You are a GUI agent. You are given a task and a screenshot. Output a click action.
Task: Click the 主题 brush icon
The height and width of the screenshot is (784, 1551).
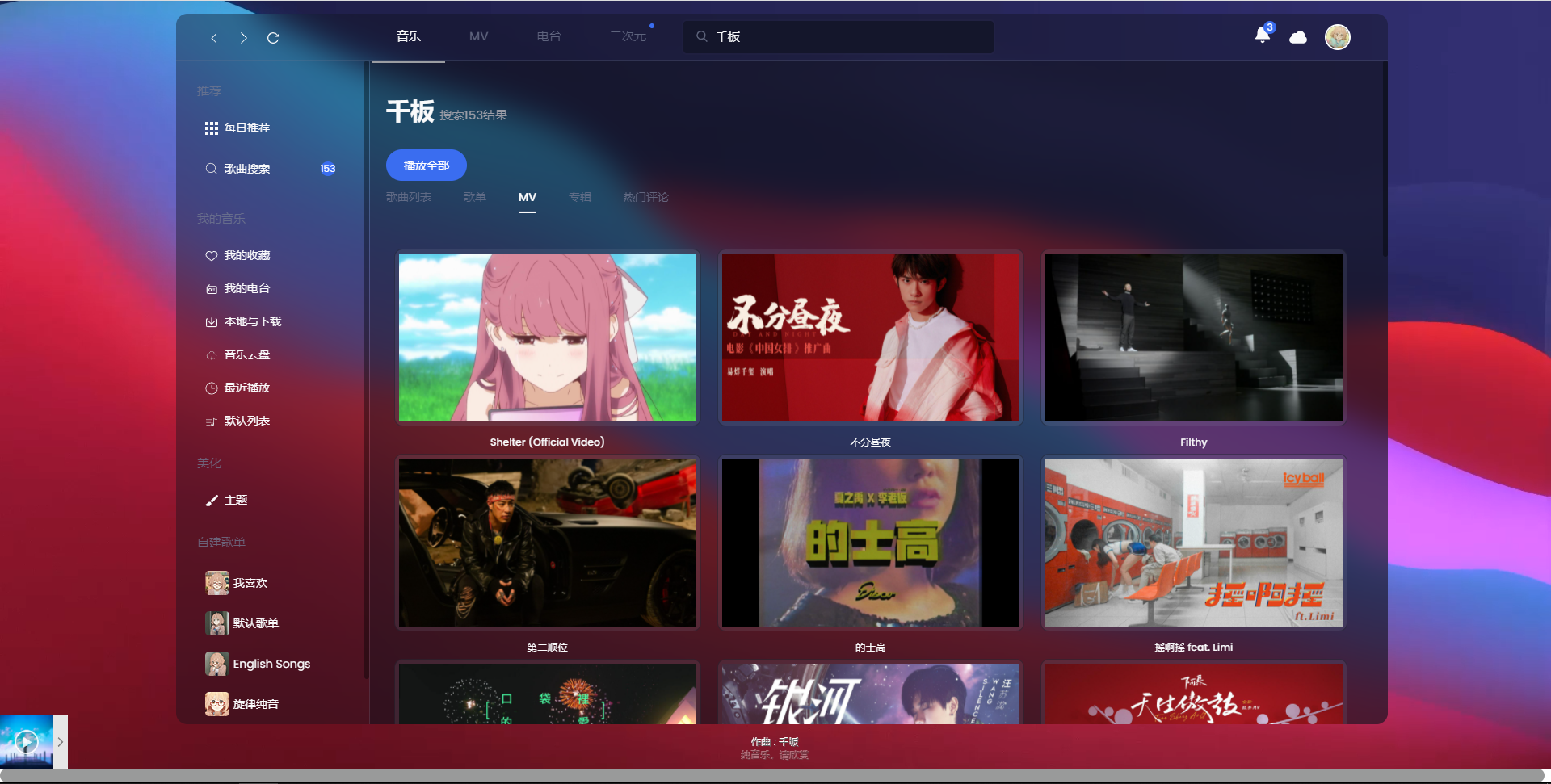pyautogui.click(x=212, y=501)
